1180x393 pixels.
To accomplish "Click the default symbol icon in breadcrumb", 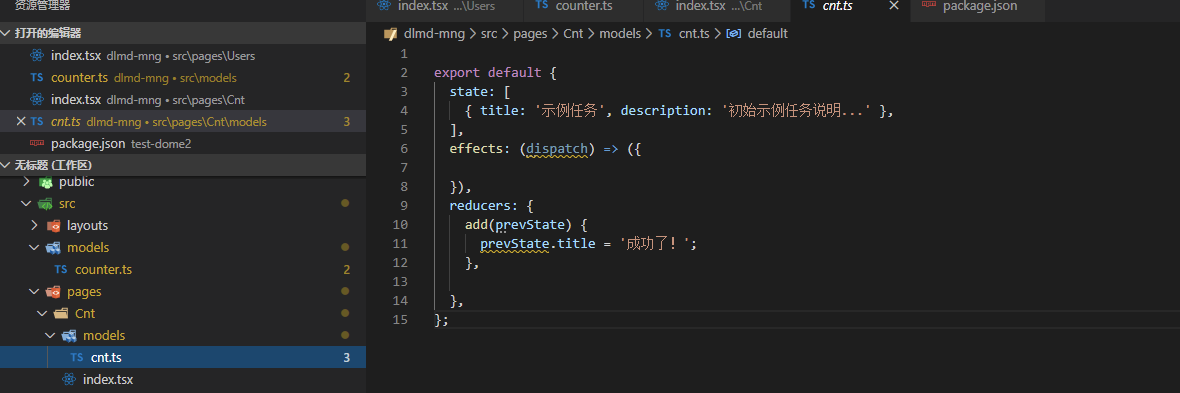I will point(735,33).
